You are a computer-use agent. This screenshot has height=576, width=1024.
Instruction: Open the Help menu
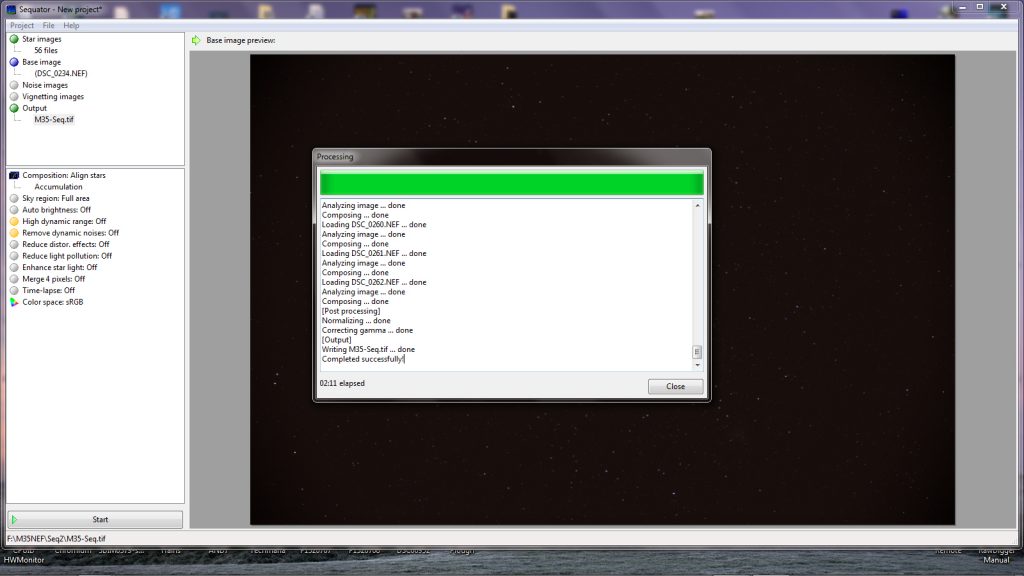[x=71, y=25]
